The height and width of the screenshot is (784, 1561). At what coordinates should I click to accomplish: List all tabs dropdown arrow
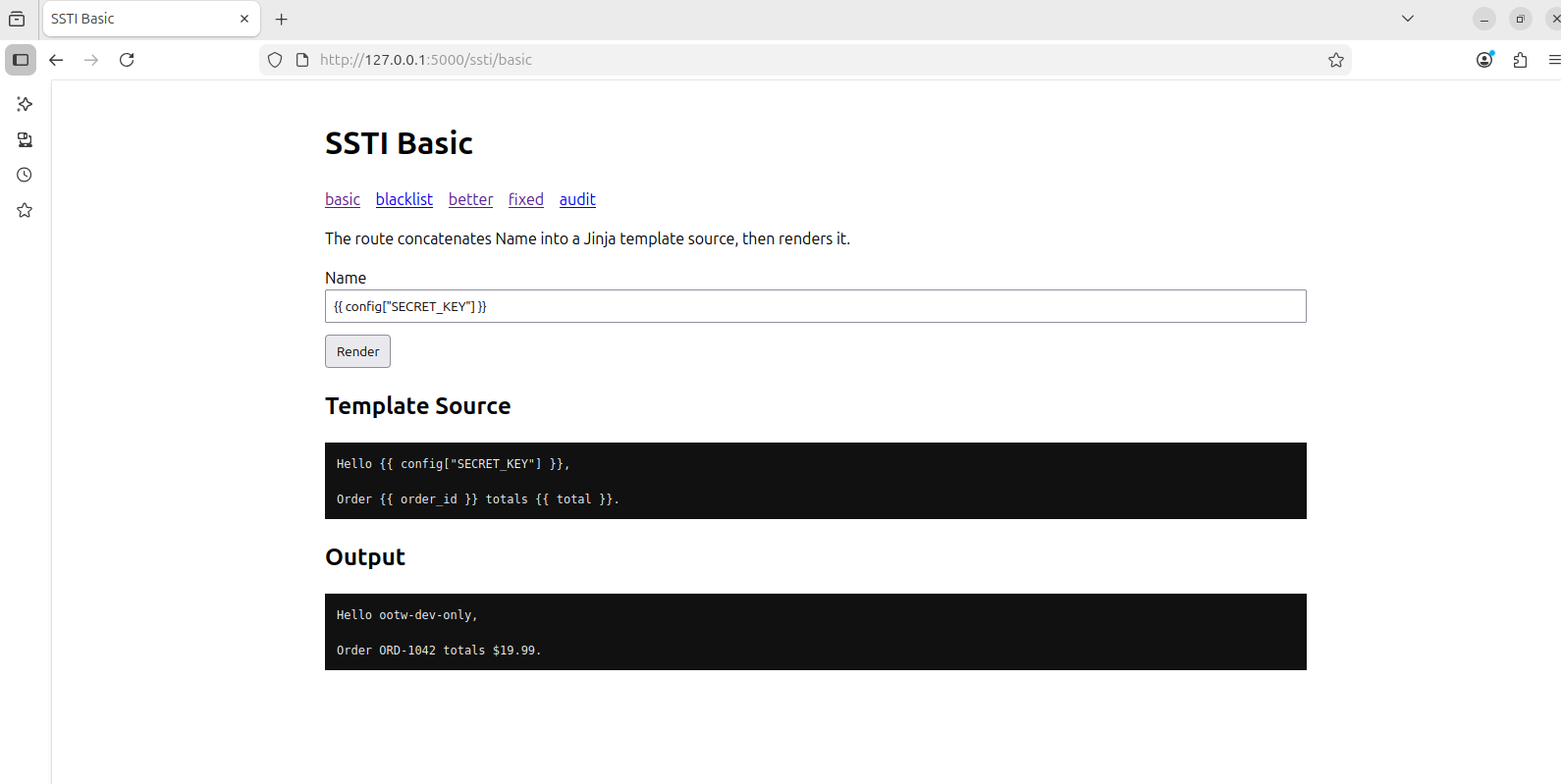click(x=1408, y=19)
